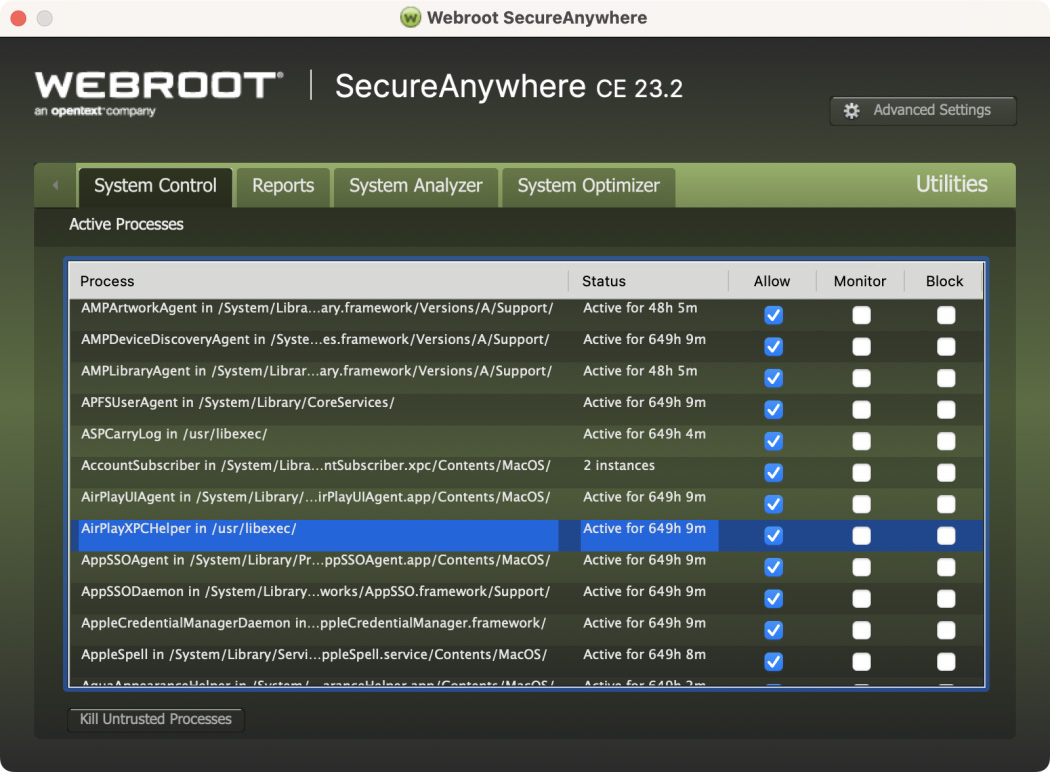This screenshot has width=1050, height=772.
Task: Click the back arrow left of System Control
Action: pyautogui.click(x=56, y=185)
